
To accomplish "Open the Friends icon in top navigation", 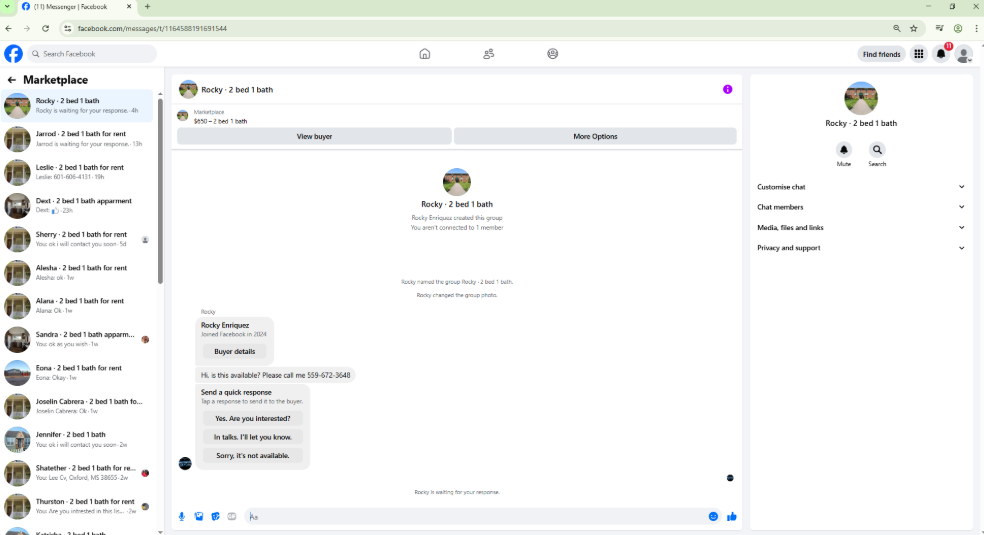I will click(488, 54).
